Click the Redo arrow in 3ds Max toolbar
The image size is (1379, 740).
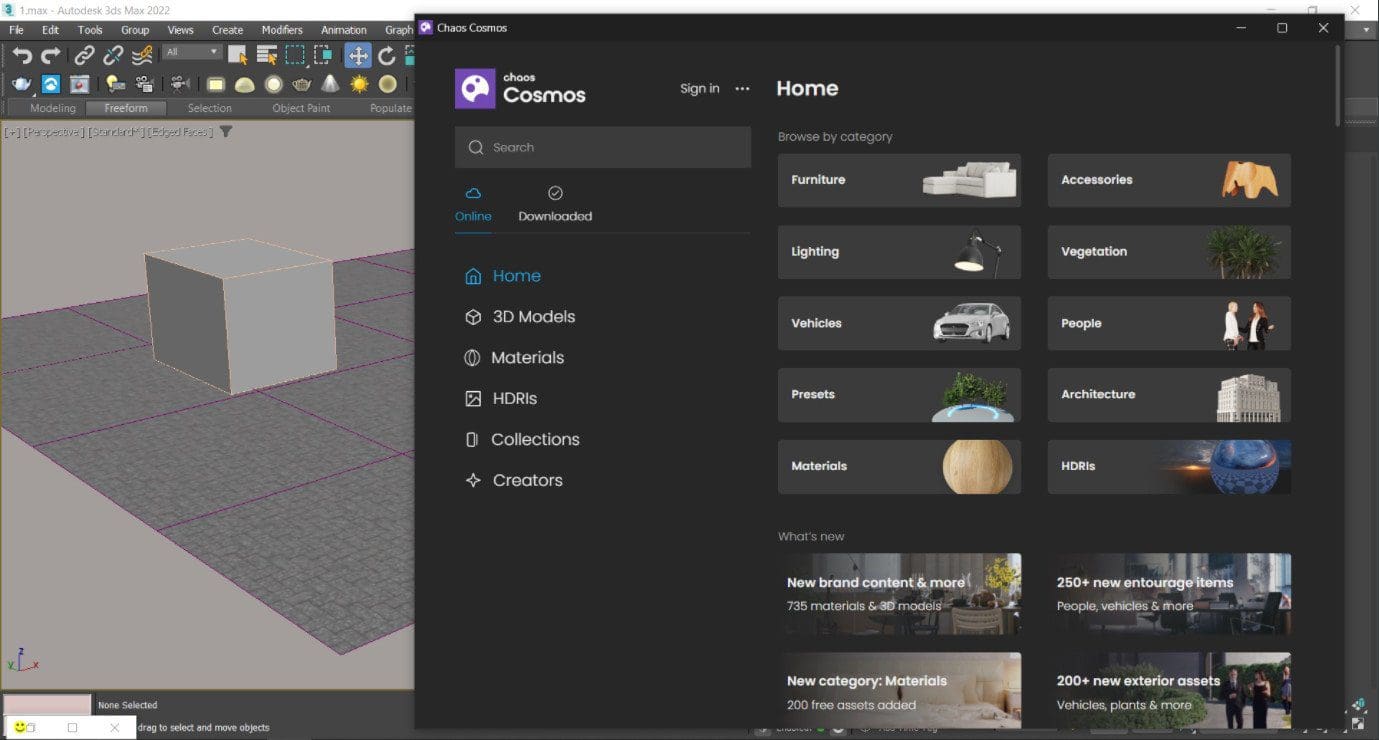point(50,55)
